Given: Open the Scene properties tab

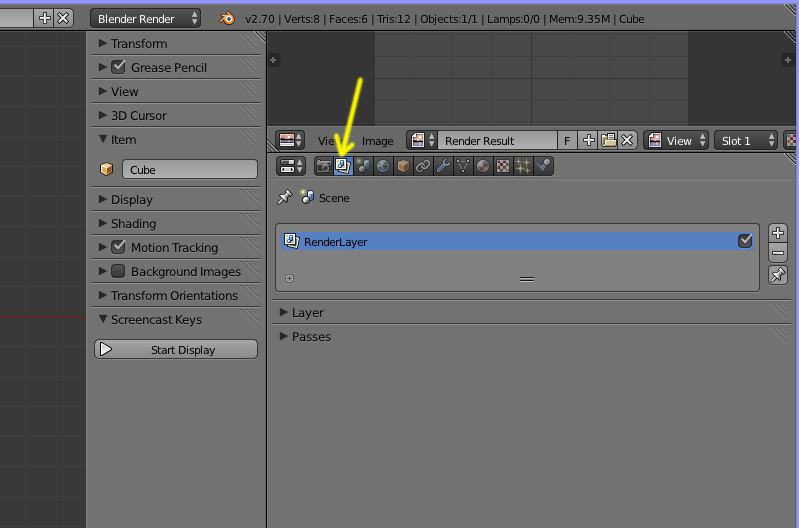Looking at the screenshot, I should pyautogui.click(x=363, y=166).
